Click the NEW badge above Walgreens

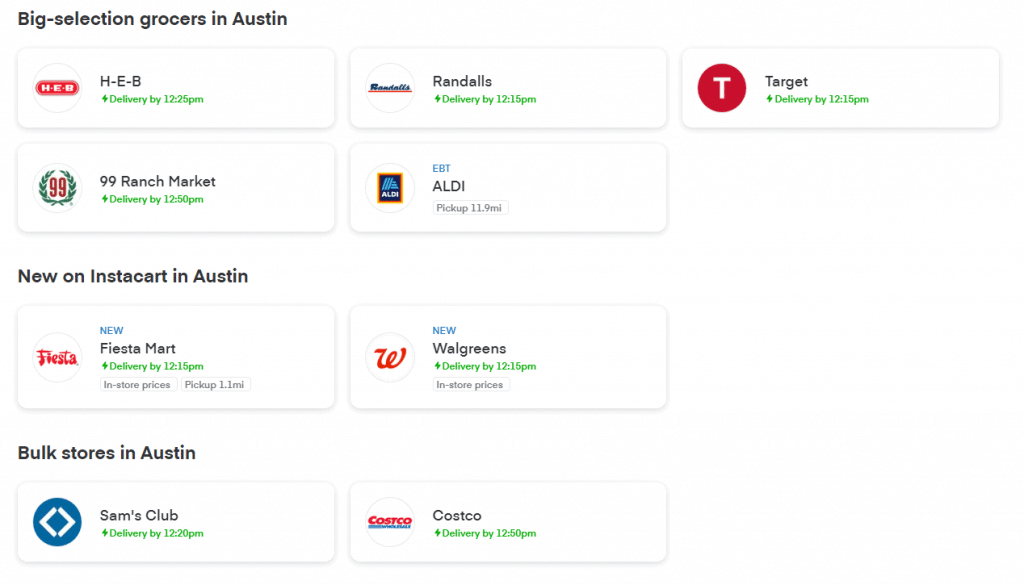pyautogui.click(x=444, y=330)
